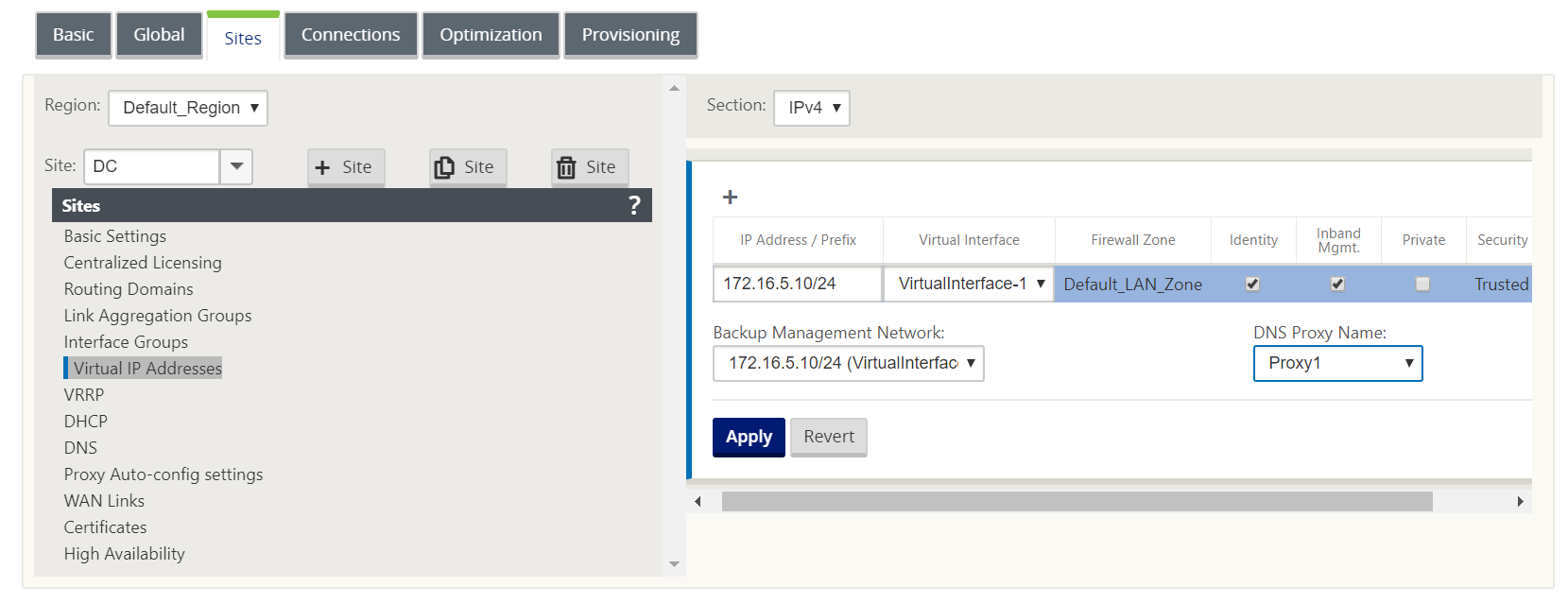
Task: Select the Sites tab
Action: point(243,38)
